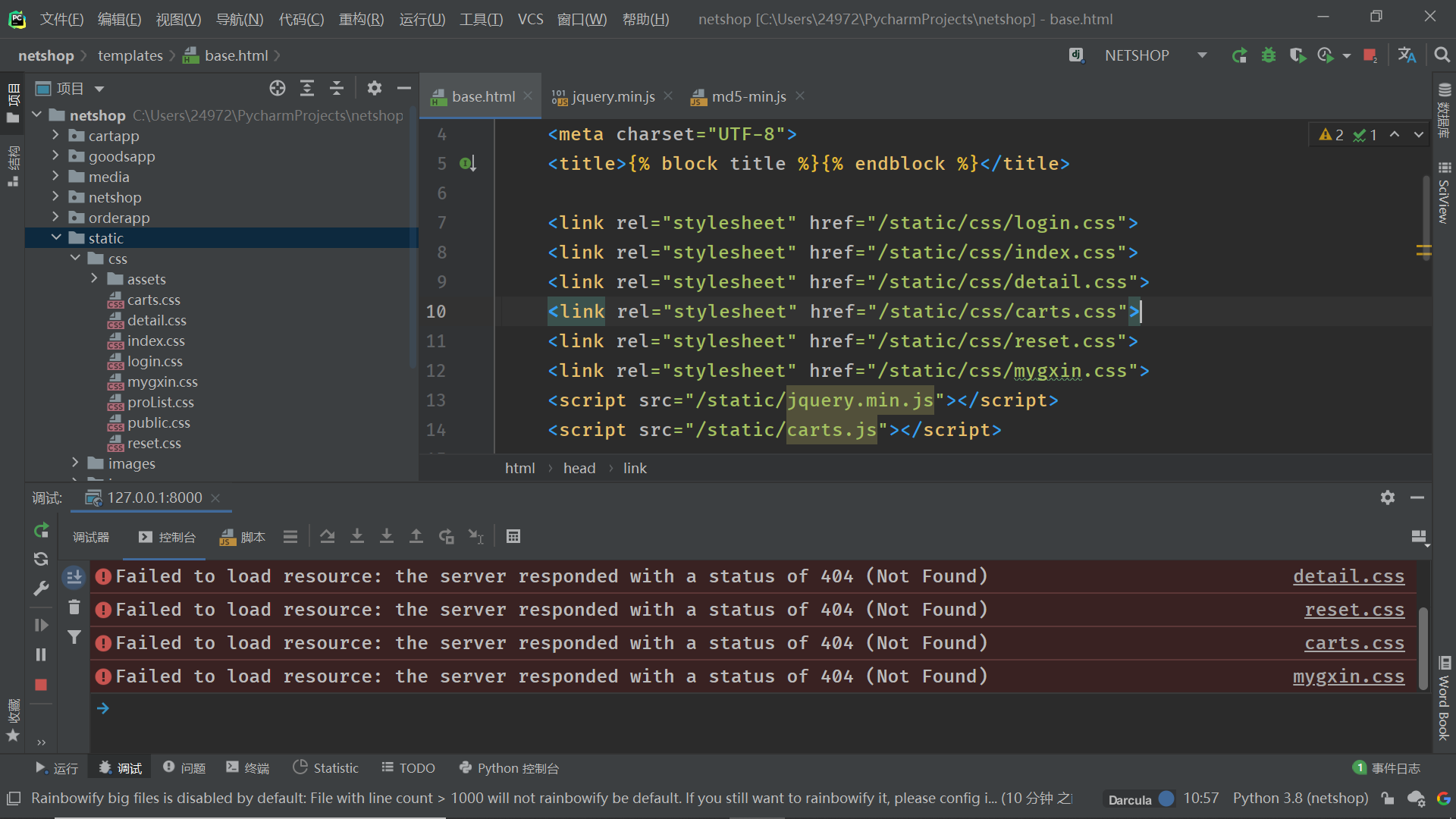Viewport: 1456px width, 819px height.
Task: Open the 重构(R) refactor menu
Action: click(x=361, y=19)
